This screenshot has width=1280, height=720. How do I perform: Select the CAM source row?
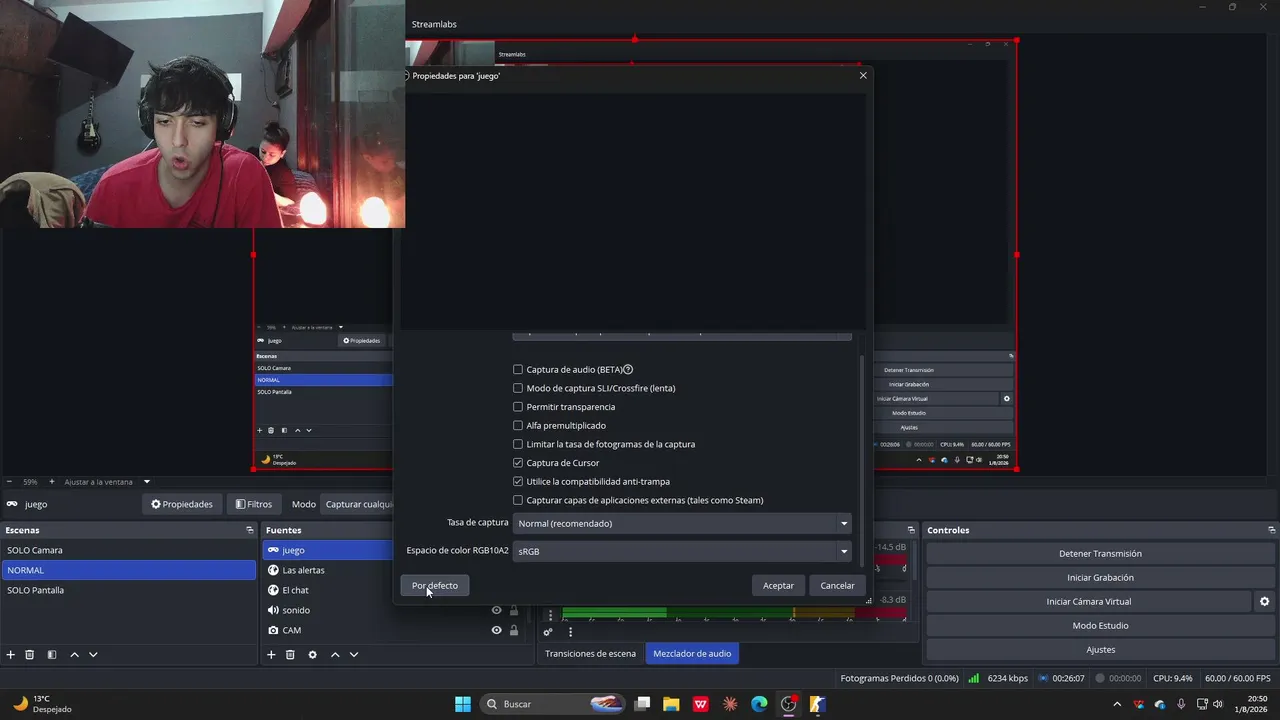396,630
